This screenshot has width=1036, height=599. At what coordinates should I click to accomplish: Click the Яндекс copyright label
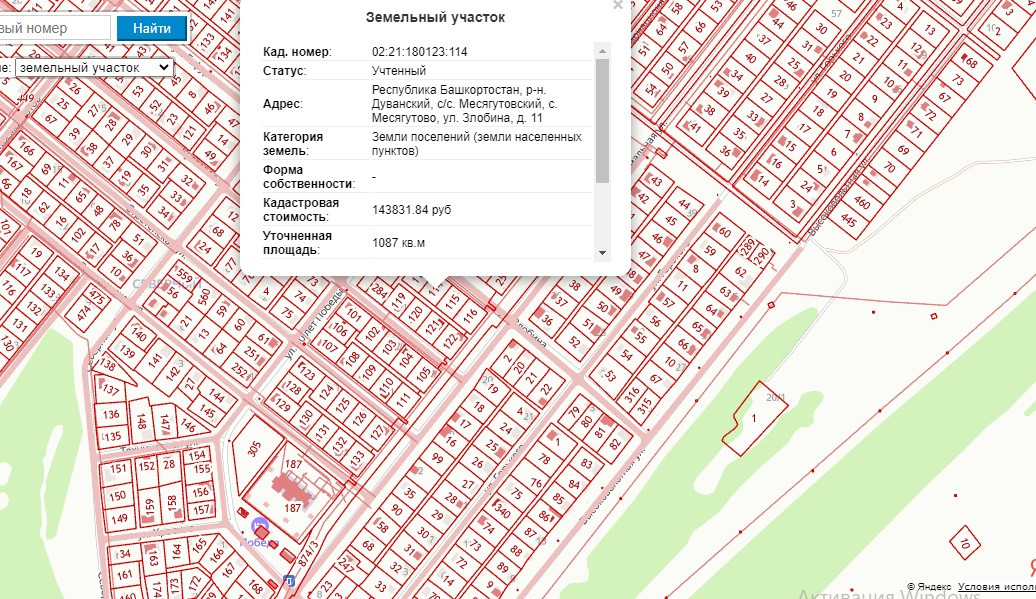click(x=929, y=586)
